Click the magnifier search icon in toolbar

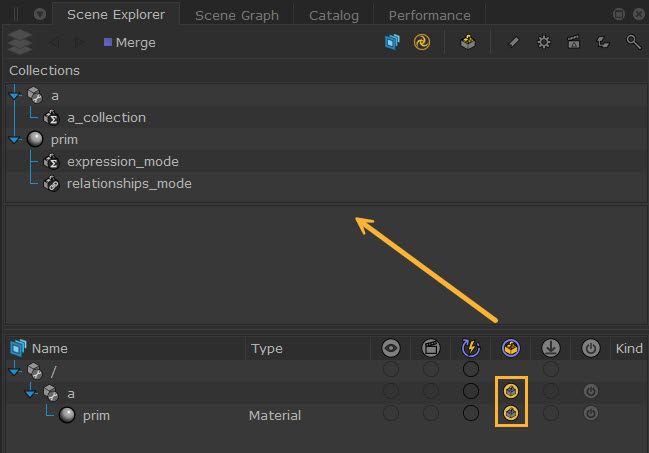633,43
